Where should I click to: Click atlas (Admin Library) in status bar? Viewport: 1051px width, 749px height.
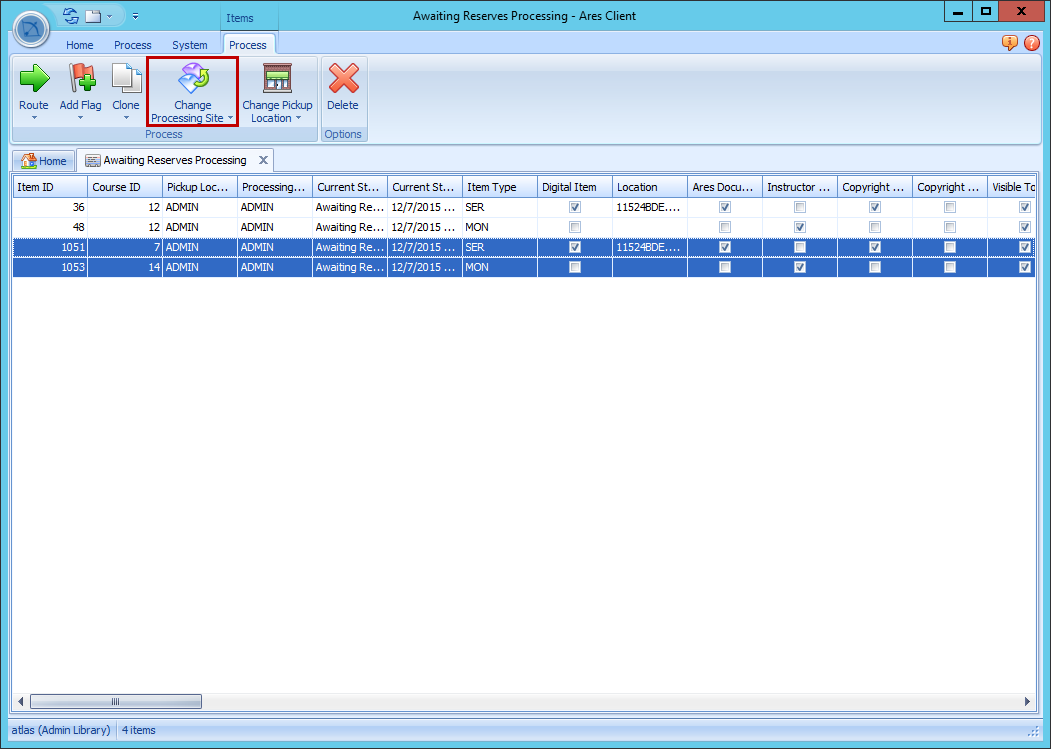[60, 730]
